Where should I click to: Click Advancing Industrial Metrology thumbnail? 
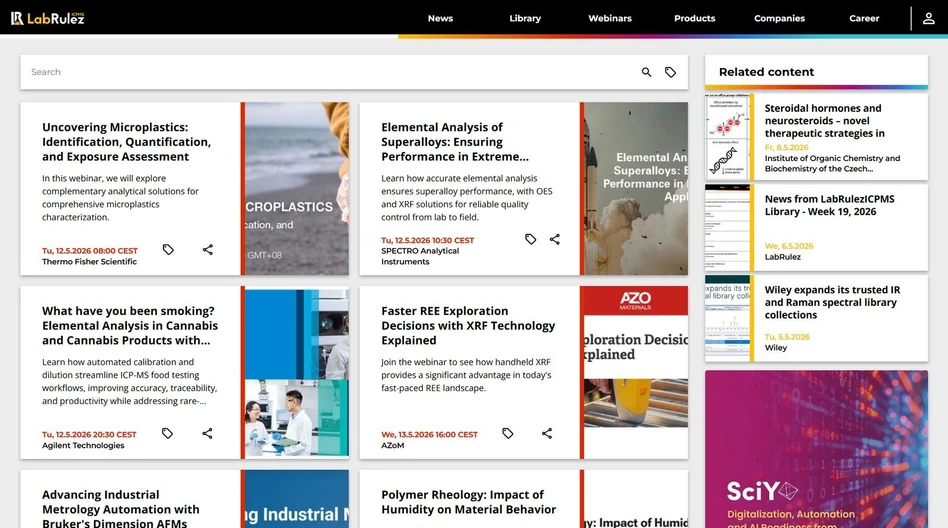[297, 499]
